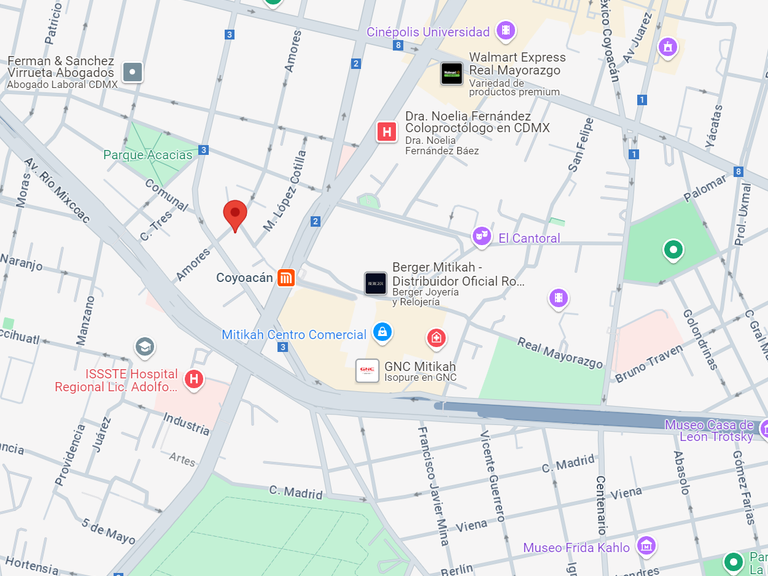Open Mitikah Centro Comercial shopping bag icon
This screenshot has height=576, width=768.
pyautogui.click(x=383, y=332)
